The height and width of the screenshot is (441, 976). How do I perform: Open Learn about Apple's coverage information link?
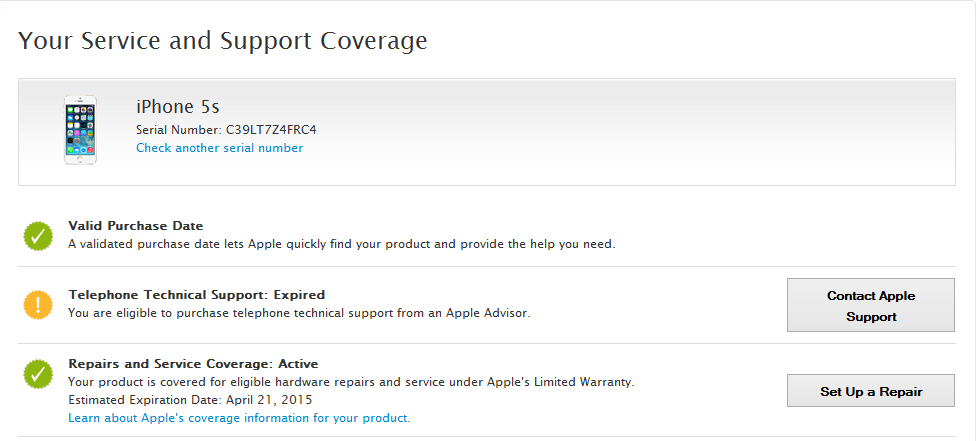coord(240,418)
